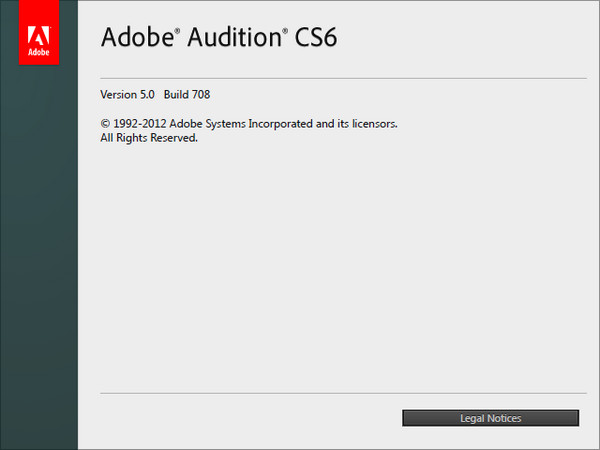The height and width of the screenshot is (450, 600).
Task: Open the Legal Notices button
Action: pos(490,418)
